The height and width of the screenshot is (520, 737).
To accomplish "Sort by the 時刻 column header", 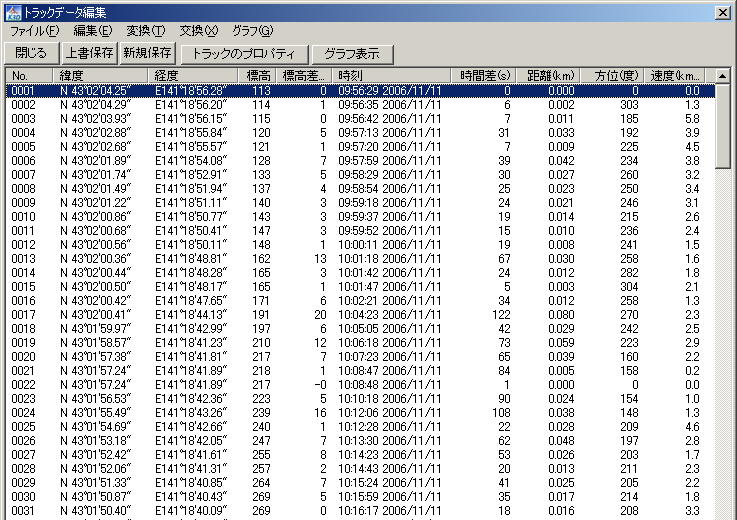I will click(393, 75).
